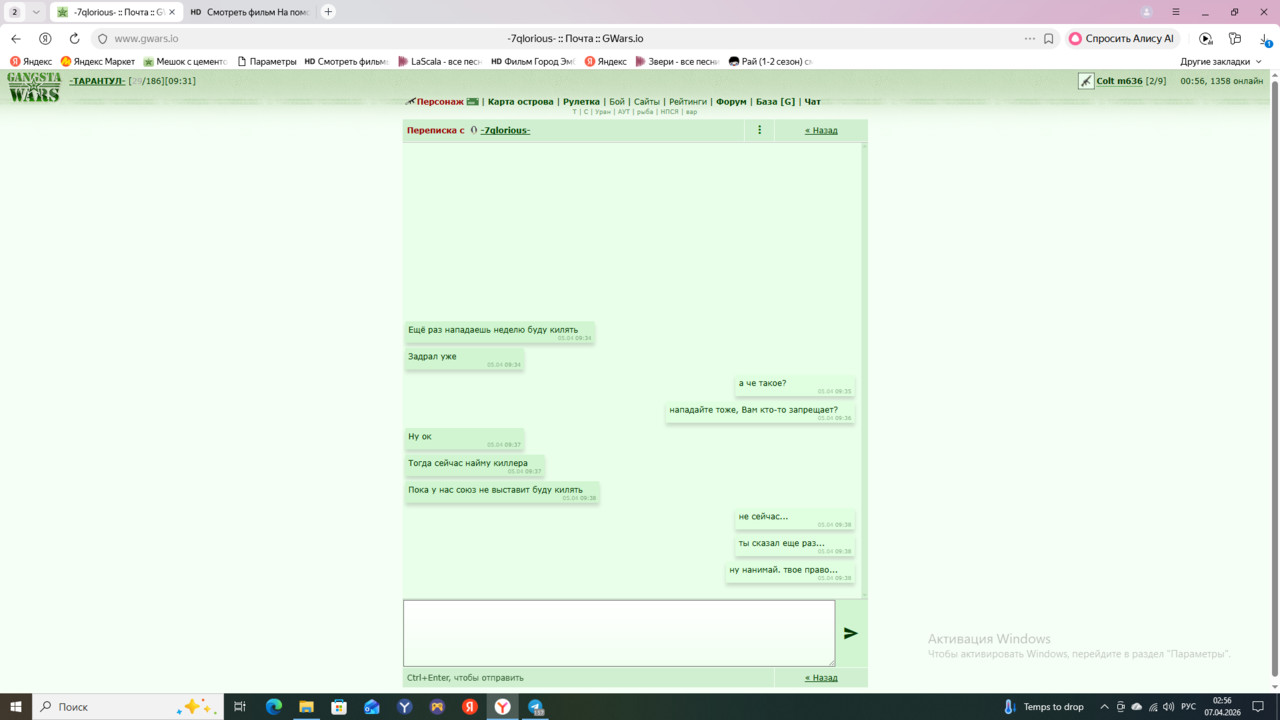Click the Colt m636 weapon icon
Image resolution: width=1280 pixels, height=720 pixels.
tap(1086, 81)
